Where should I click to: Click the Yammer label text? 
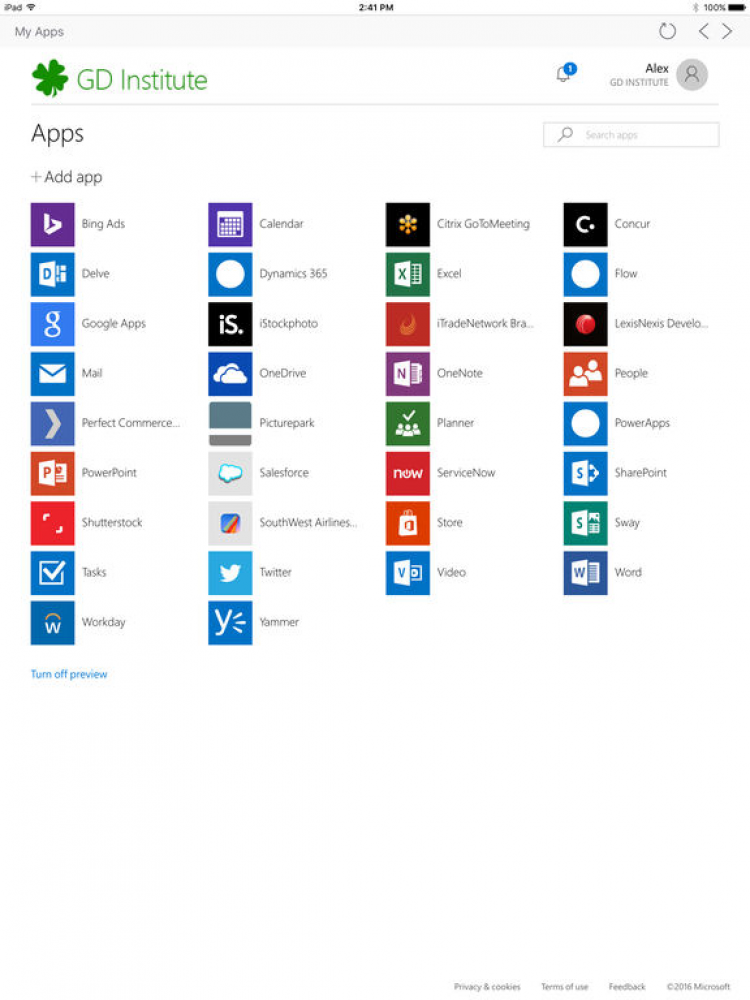pos(279,622)
